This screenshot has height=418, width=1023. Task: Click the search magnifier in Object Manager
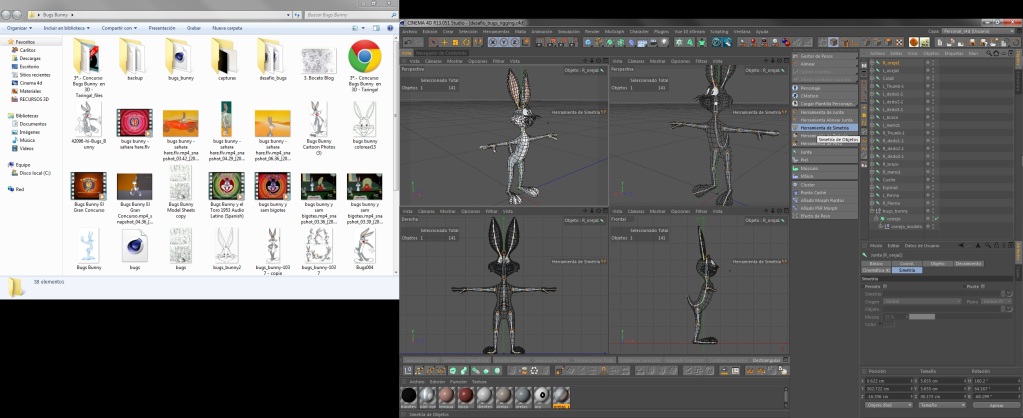click(988, 53)
